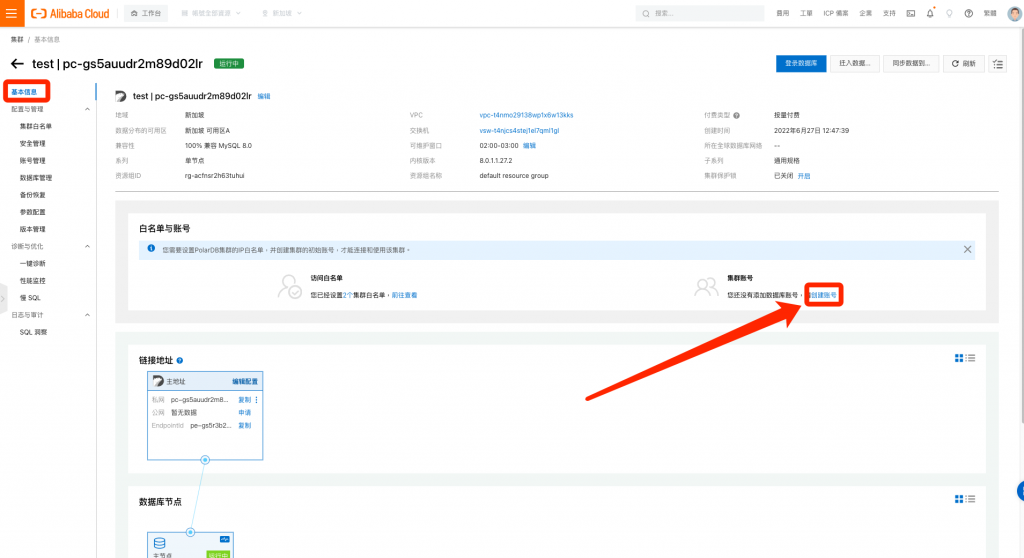
Task: Click the 创建账号 link
Action: click(x=823, y=295)
